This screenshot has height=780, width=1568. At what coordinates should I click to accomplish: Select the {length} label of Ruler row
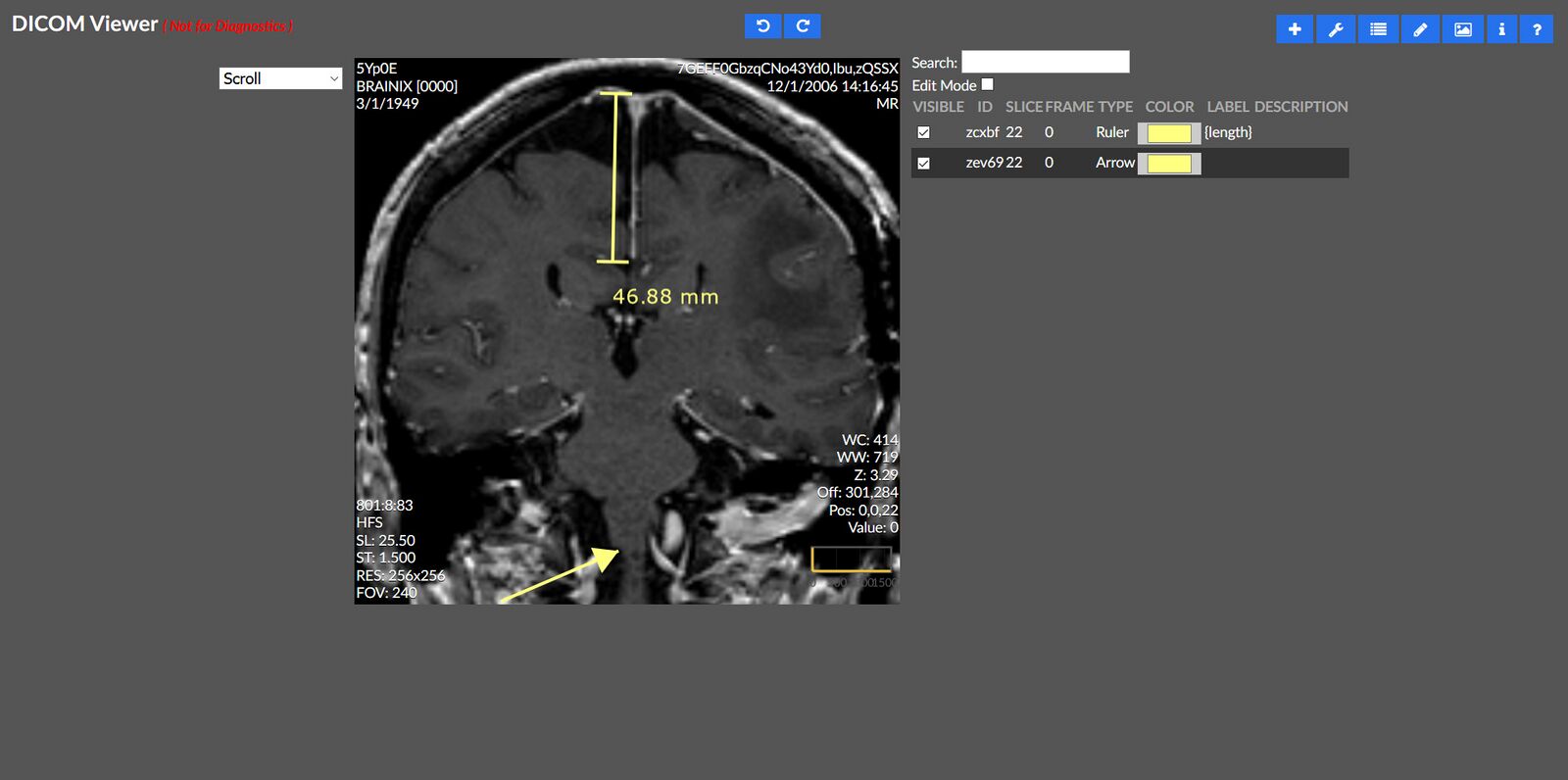[1228, 132]
